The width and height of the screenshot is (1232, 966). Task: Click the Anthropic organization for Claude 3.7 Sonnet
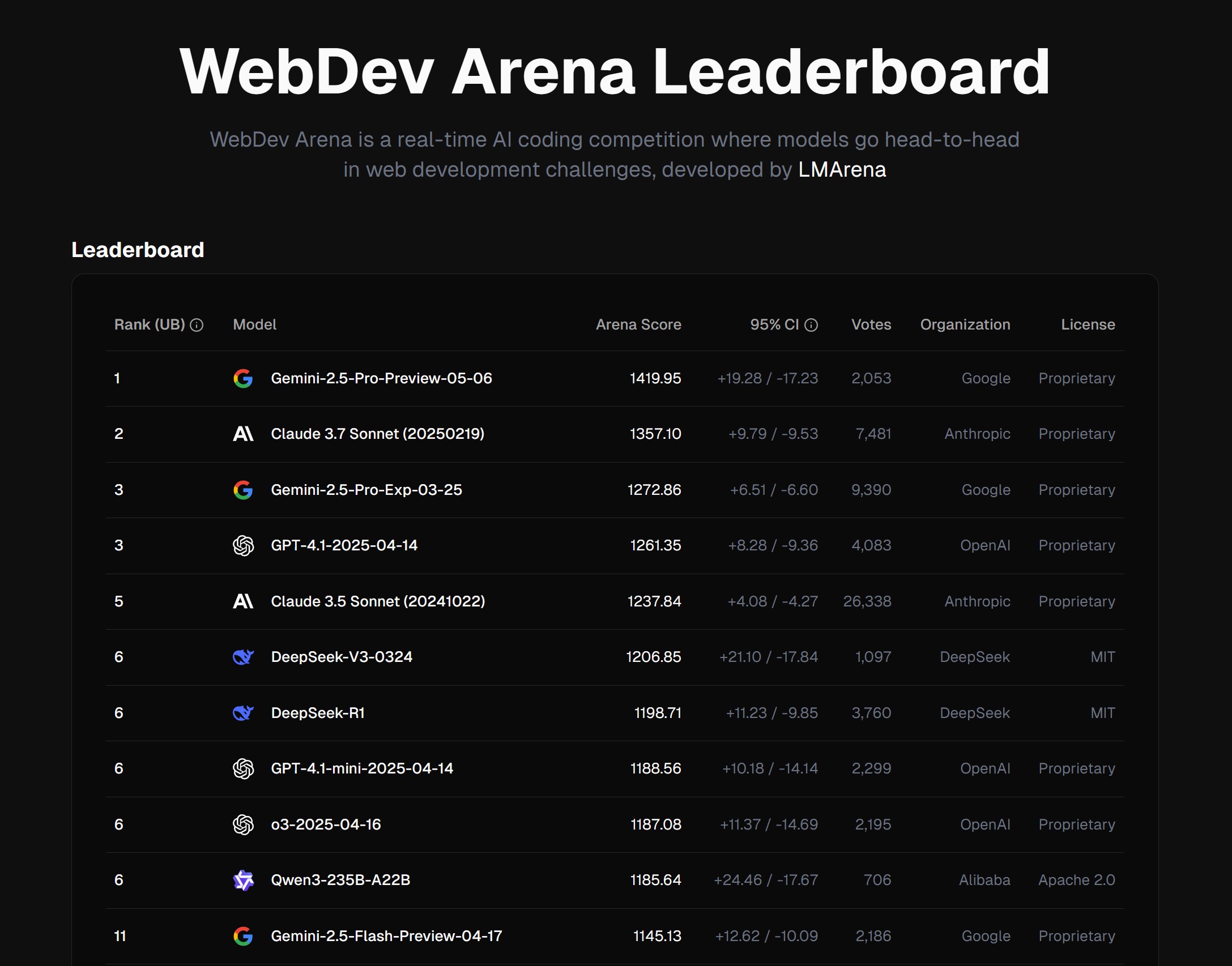click(x=977, y=434)
